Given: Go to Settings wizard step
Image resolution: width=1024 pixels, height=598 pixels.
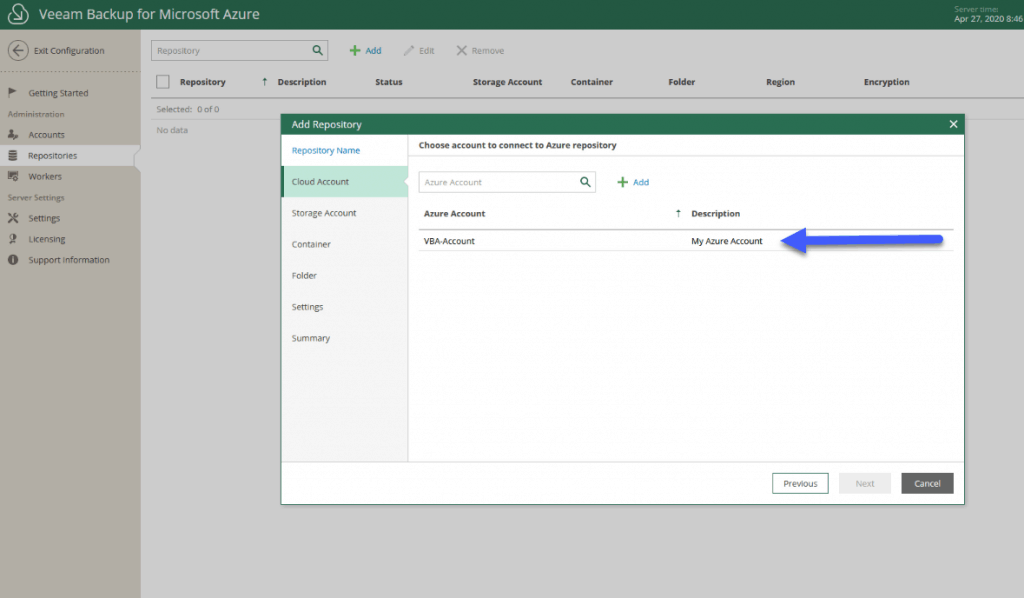Looking at the screenshot, I should [344, 307].
